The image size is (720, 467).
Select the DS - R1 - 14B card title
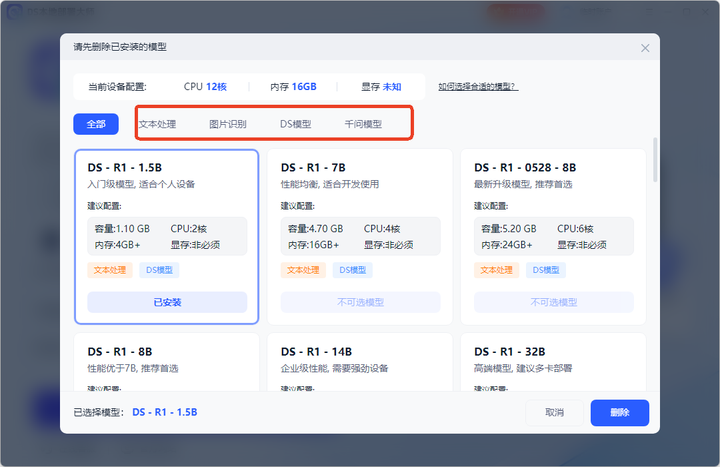[316, 352]
